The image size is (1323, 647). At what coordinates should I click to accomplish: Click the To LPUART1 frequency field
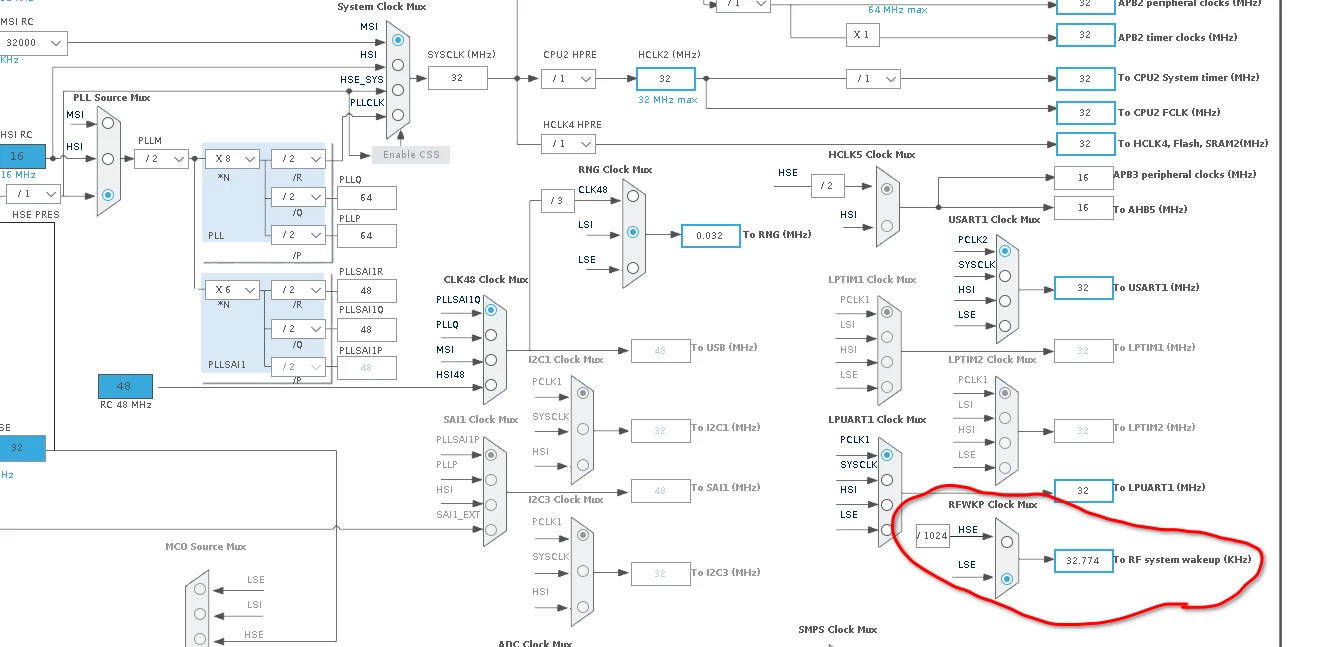coord(1084,491)
